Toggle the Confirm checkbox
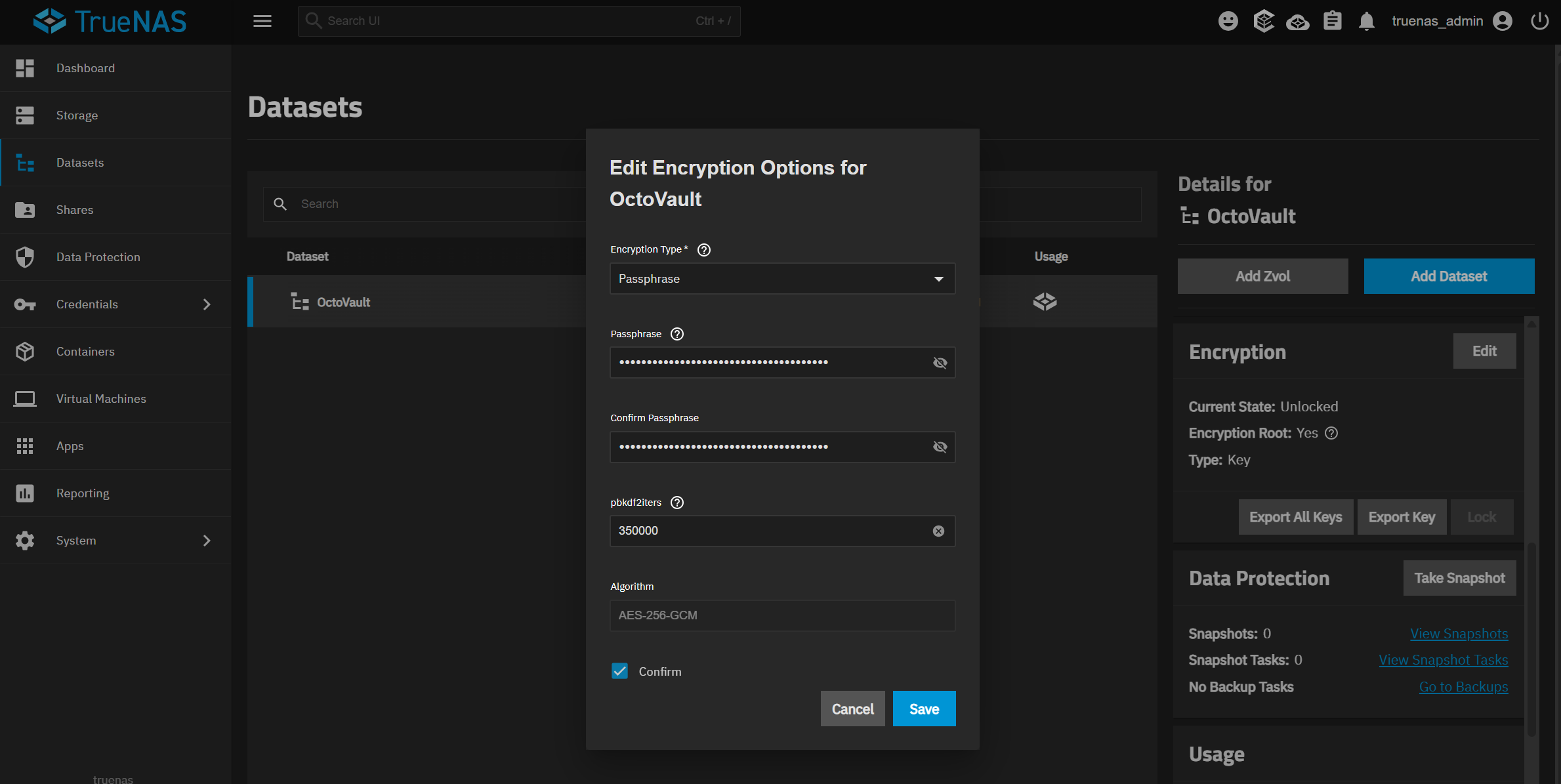 click(619, 671)
